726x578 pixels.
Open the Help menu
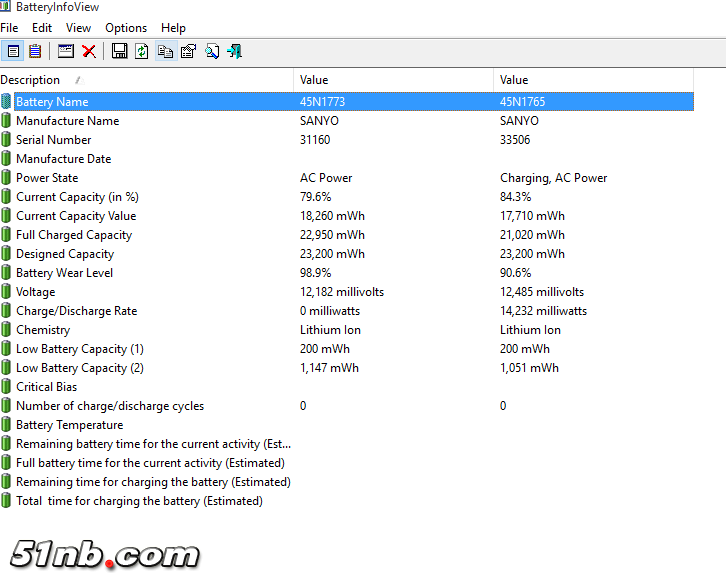(x=173, y=28)
